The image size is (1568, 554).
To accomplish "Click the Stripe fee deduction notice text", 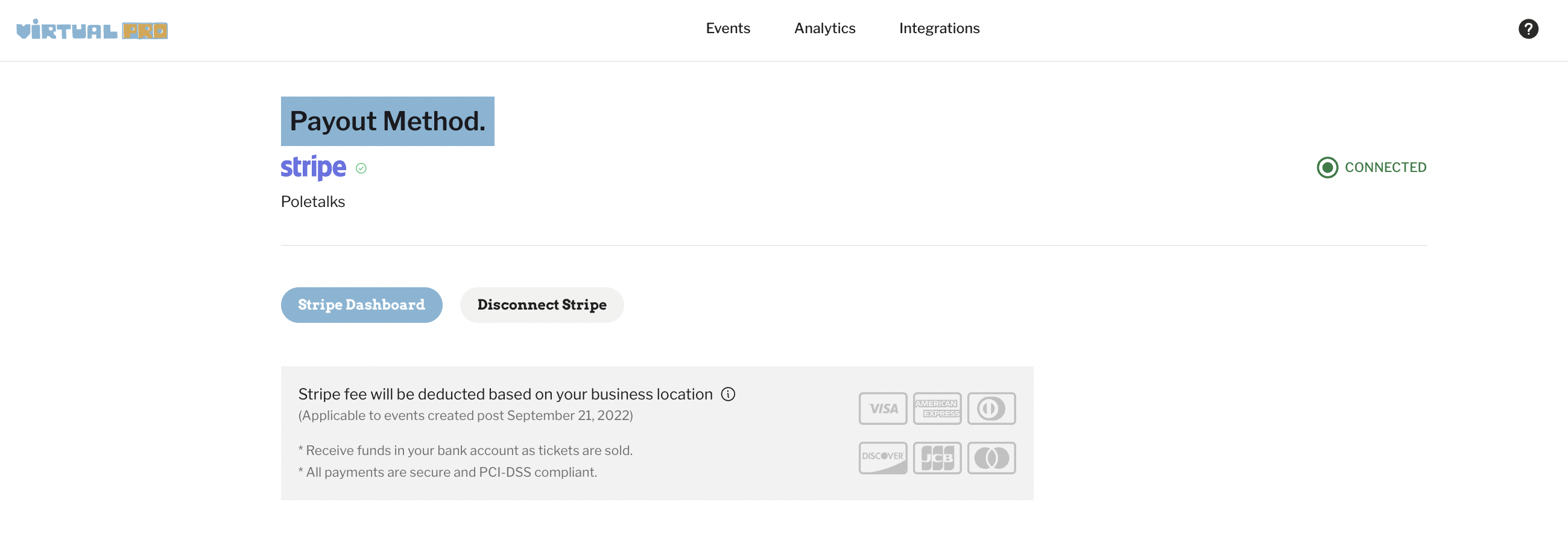I will (x=505, y=394).
